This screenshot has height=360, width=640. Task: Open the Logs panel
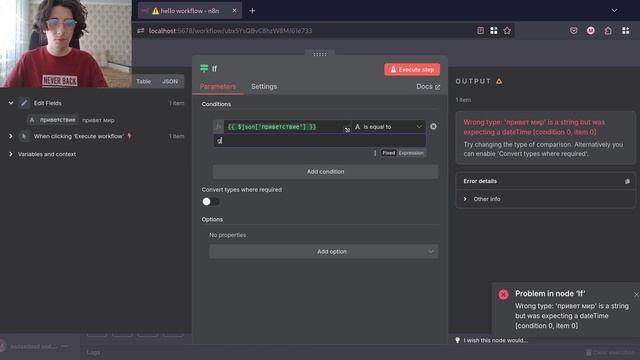pyautogui.click(x=93, y=352)
